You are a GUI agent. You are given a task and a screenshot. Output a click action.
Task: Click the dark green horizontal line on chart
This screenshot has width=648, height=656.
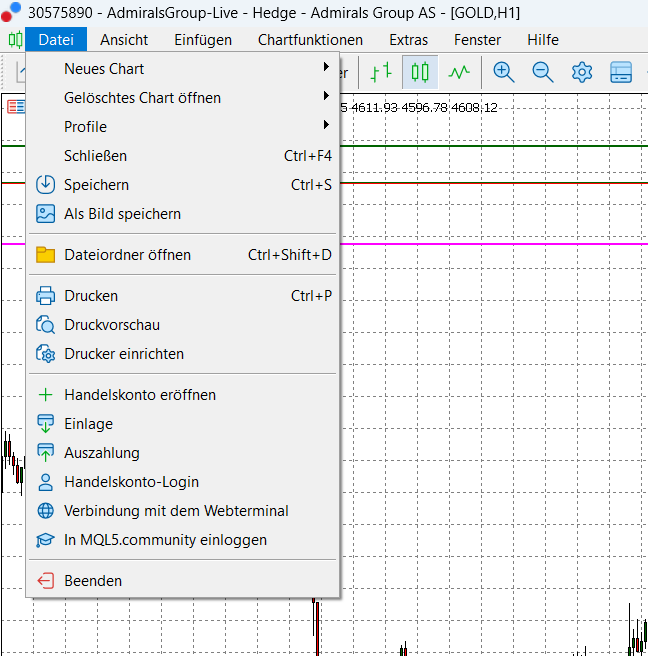494,146
